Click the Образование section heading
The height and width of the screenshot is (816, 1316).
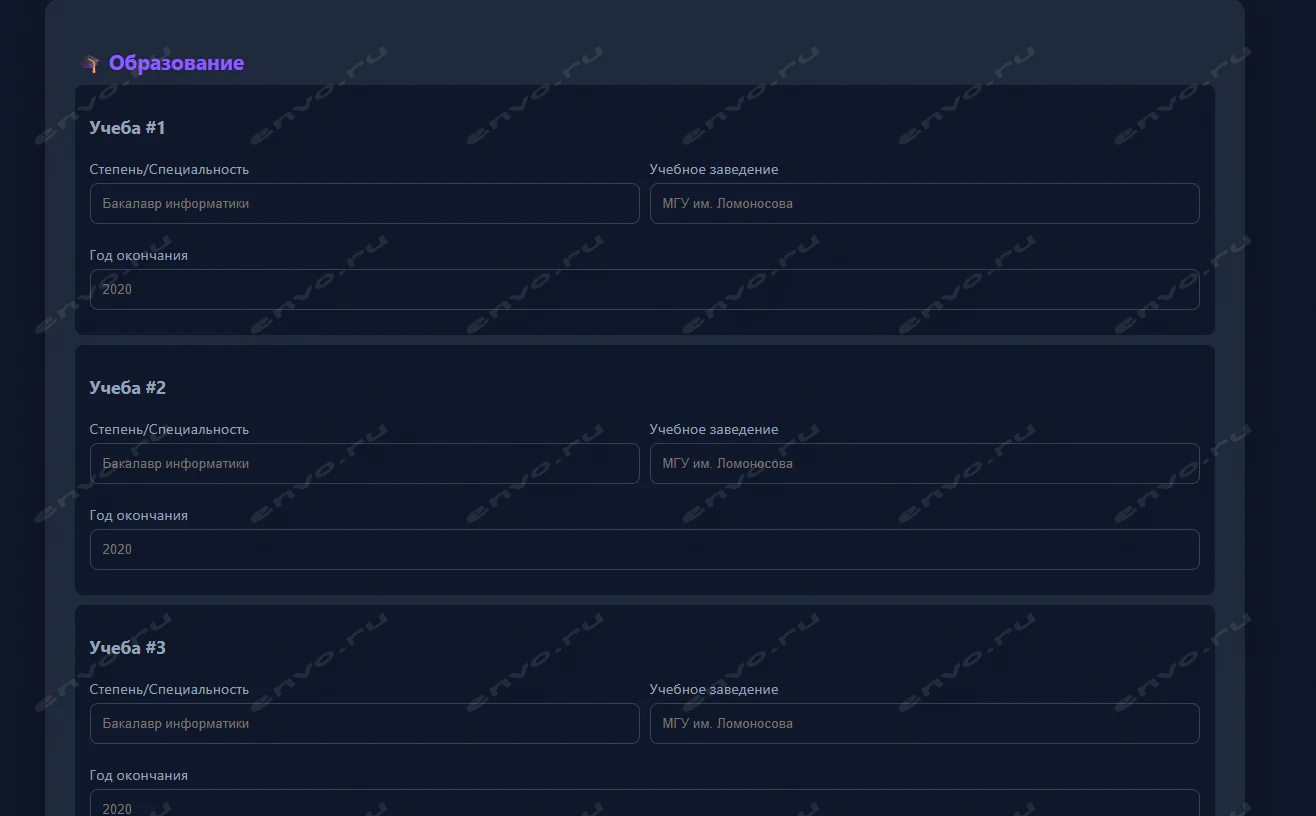(176, 63)
